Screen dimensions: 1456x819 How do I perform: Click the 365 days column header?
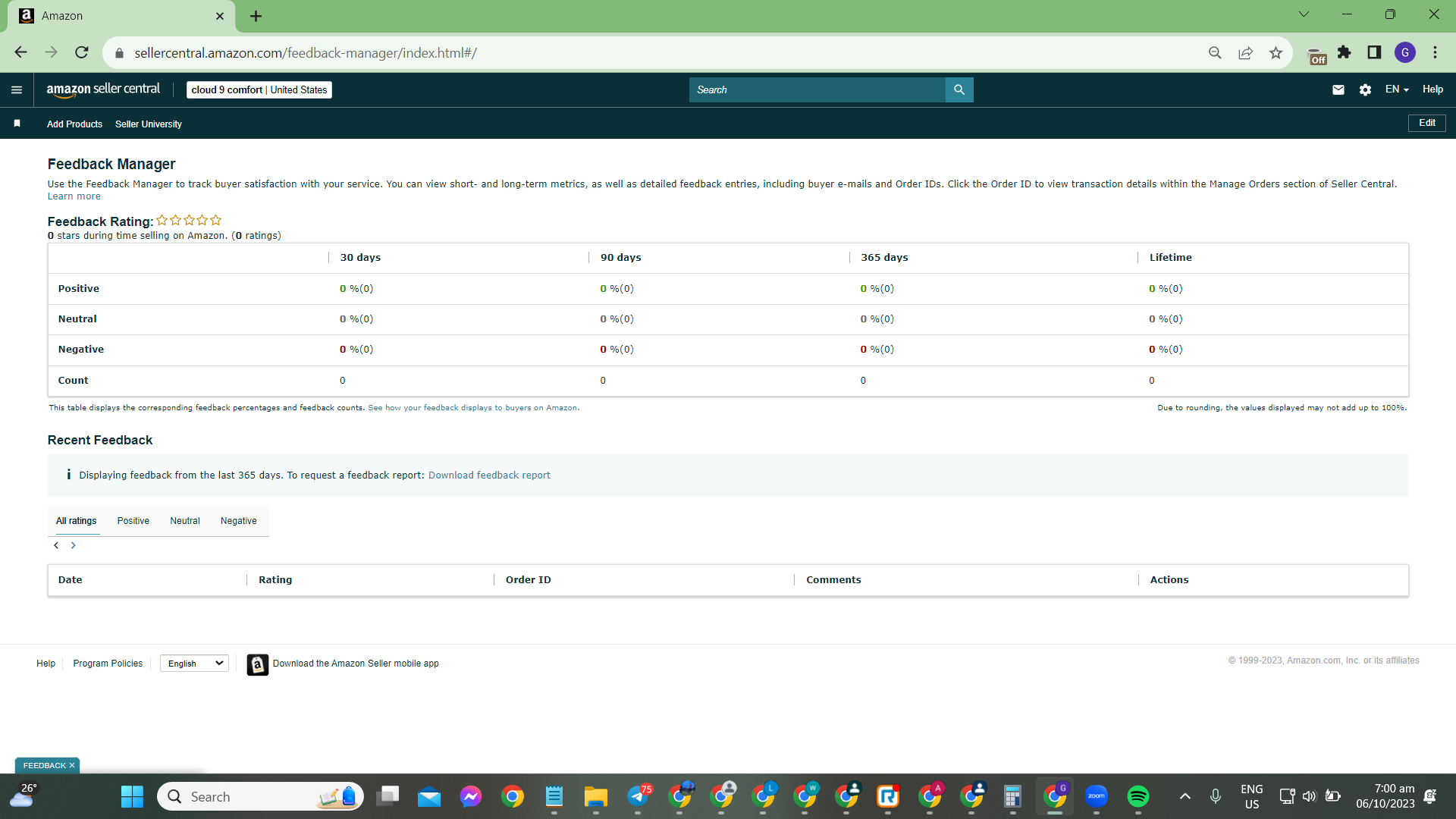click(x=884, y=258)
